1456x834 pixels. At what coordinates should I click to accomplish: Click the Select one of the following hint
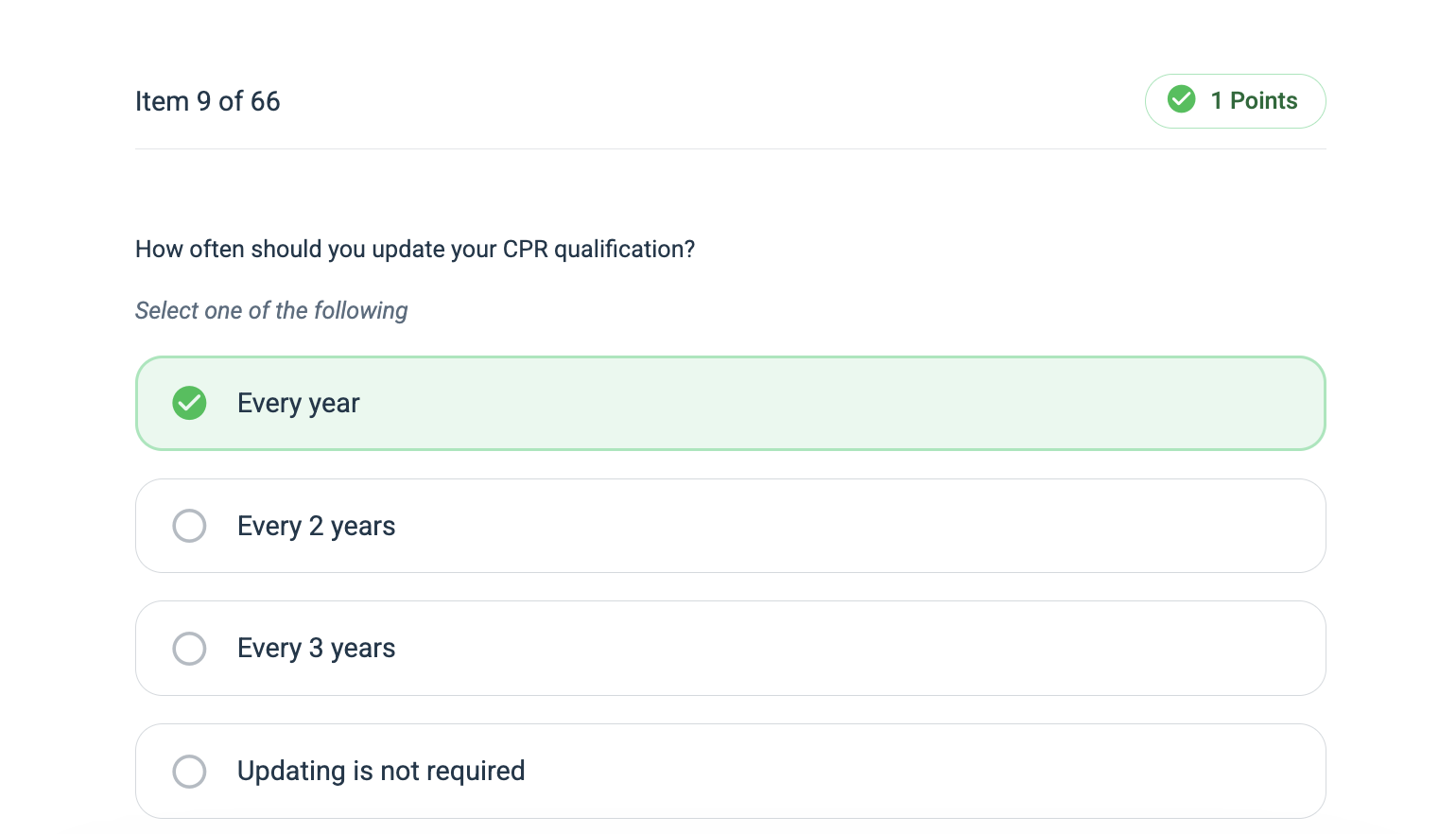tap(271, 311)
